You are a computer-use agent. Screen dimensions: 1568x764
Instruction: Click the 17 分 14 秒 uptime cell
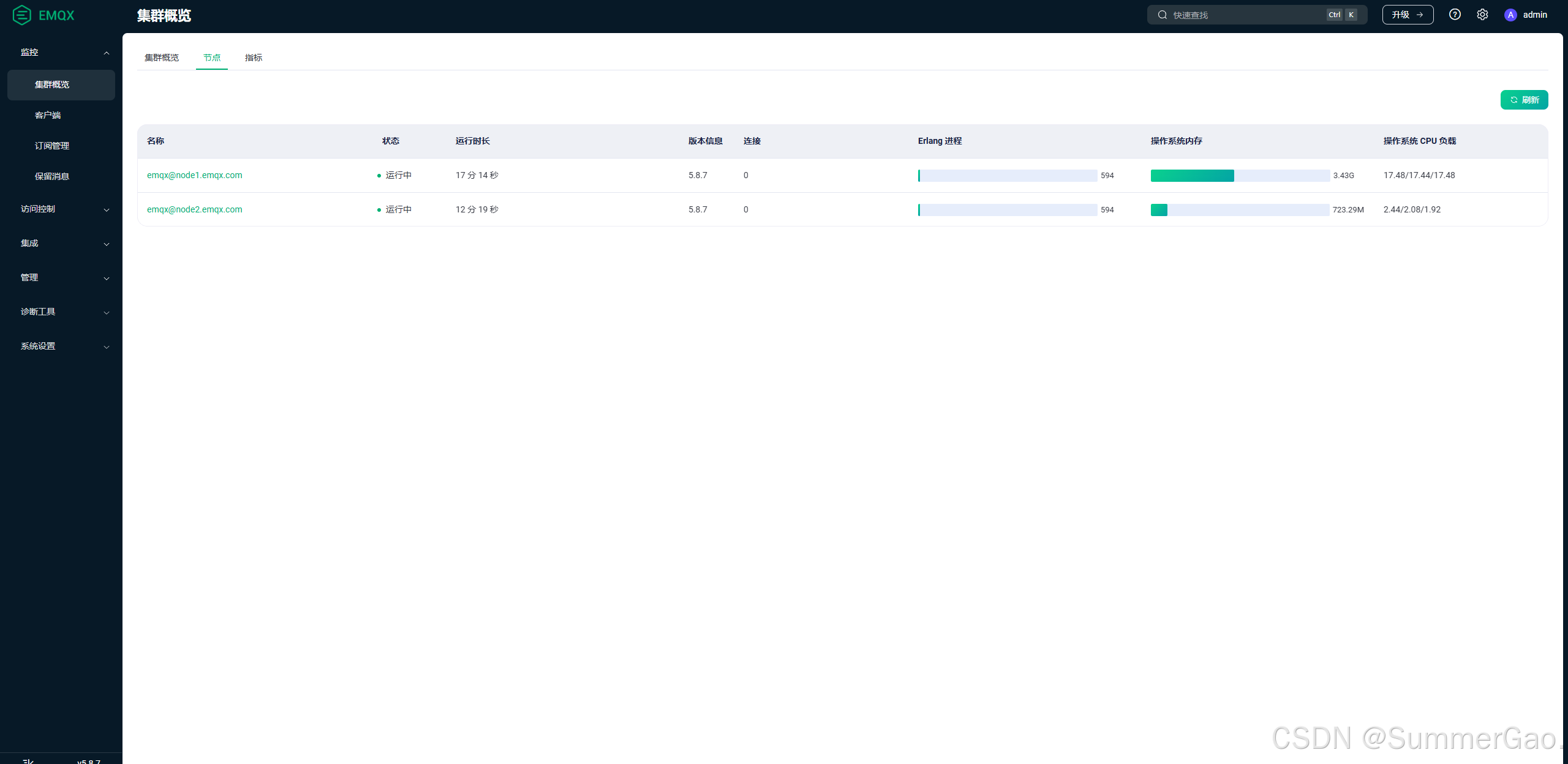[477, 175]
